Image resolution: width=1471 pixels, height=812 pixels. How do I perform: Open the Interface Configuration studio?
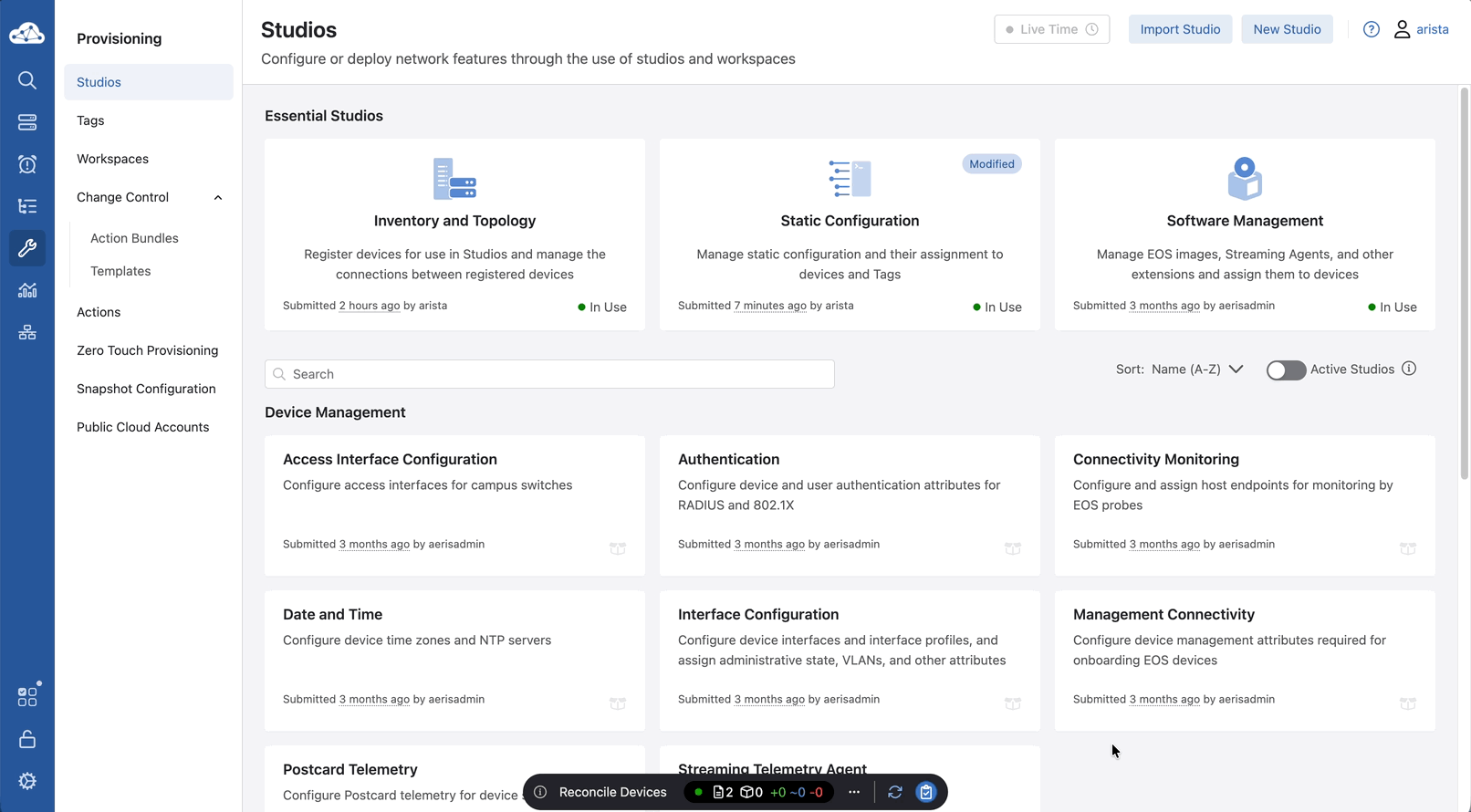pyautogui.click(x=850, y=661)
